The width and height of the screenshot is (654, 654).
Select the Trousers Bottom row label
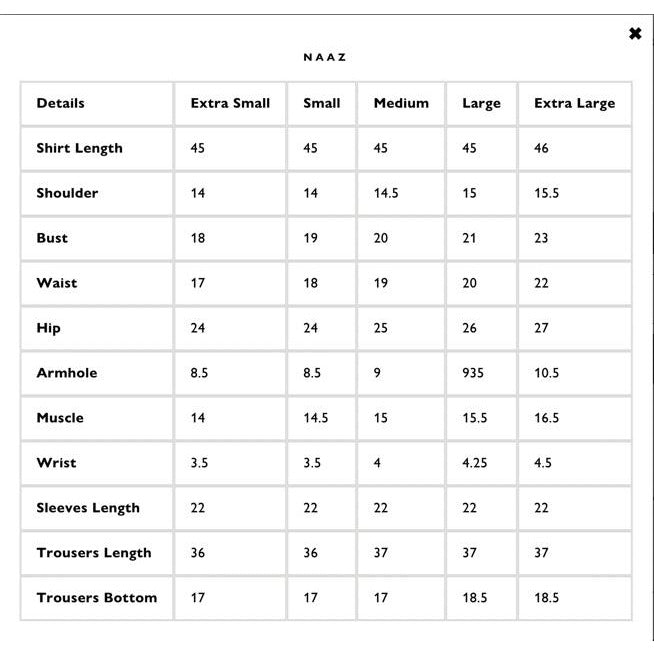point(97,598)
